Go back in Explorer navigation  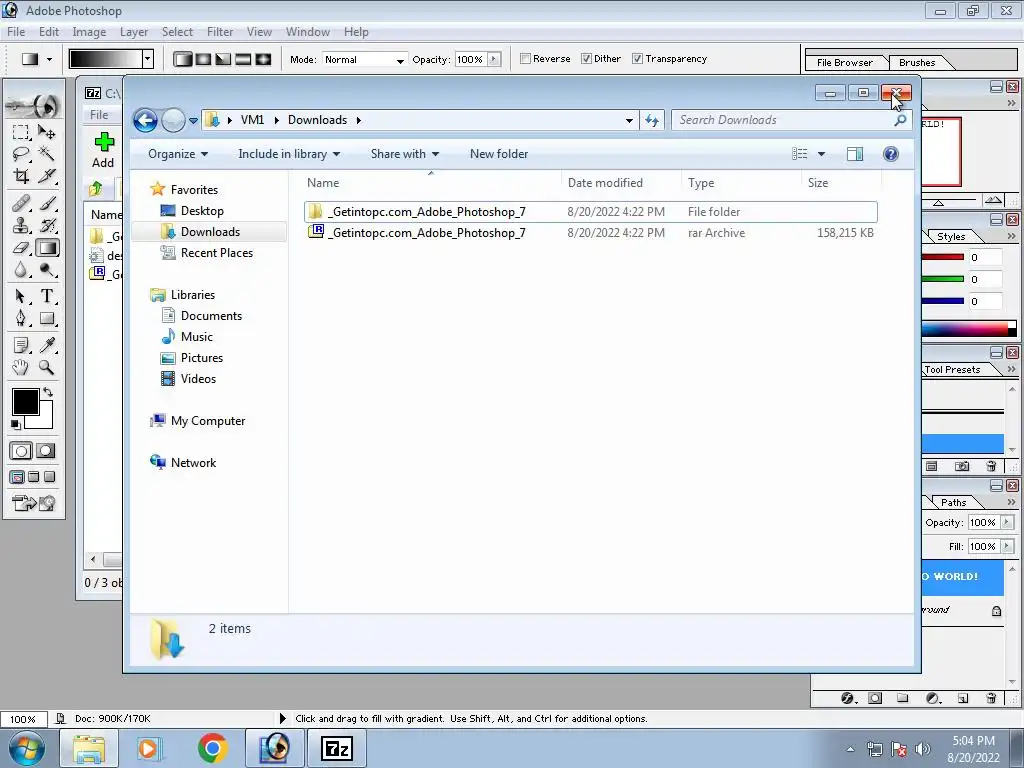(145, 120)
